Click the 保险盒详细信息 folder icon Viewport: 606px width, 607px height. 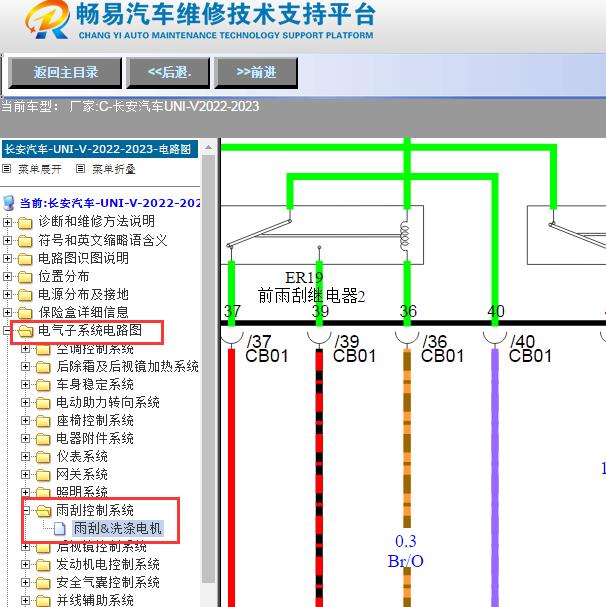pos(25,313)
